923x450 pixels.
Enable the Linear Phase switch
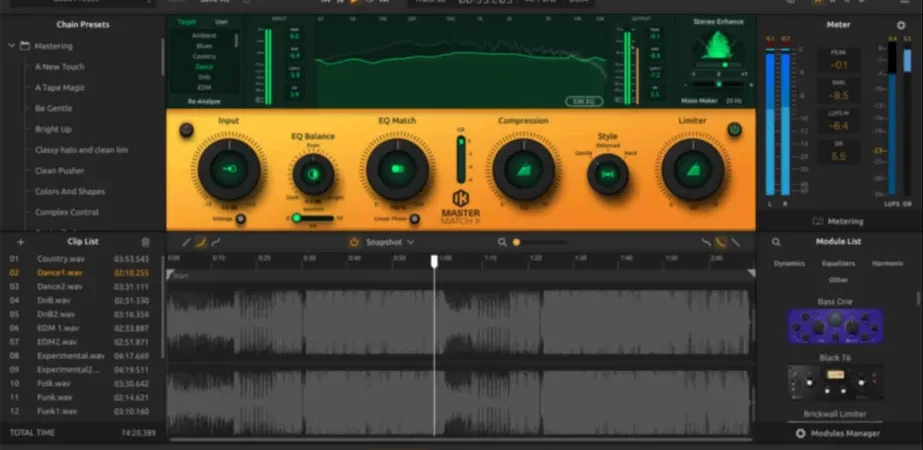(414, 219)
